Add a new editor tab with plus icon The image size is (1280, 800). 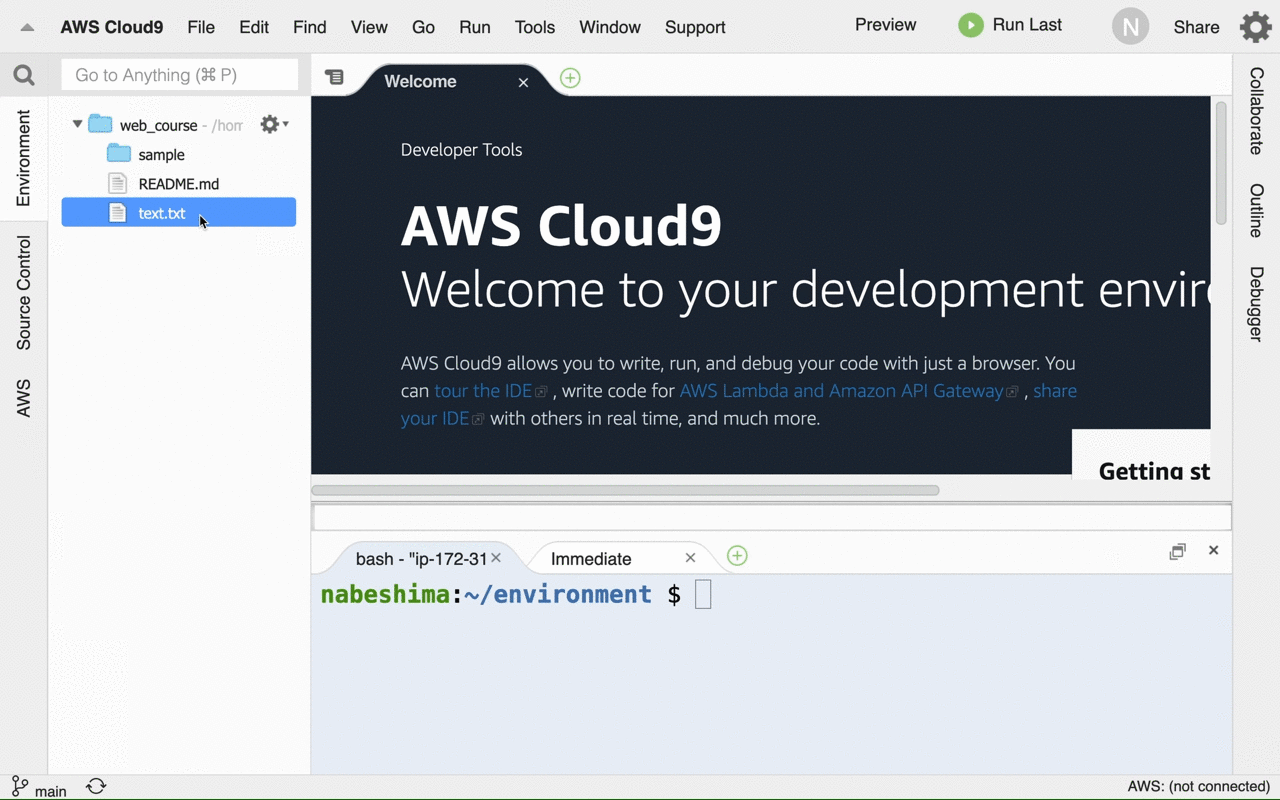coord(570,78)
